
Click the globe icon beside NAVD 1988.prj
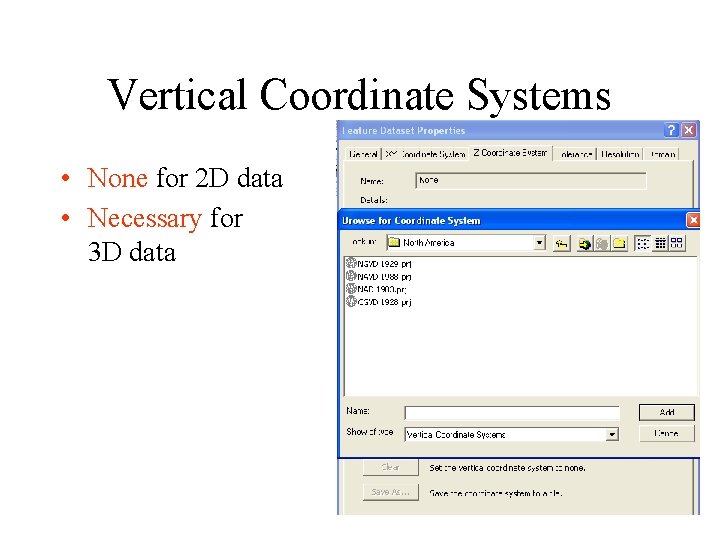351,276
